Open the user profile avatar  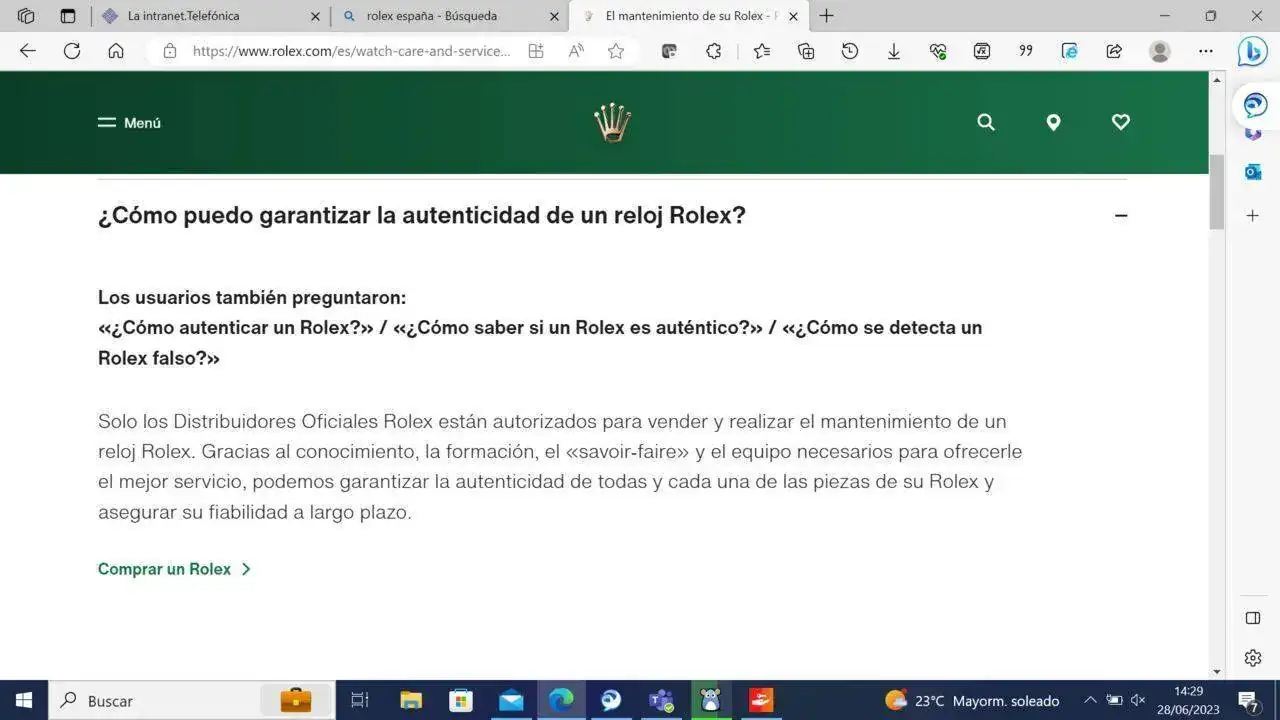coord(1160,51)
